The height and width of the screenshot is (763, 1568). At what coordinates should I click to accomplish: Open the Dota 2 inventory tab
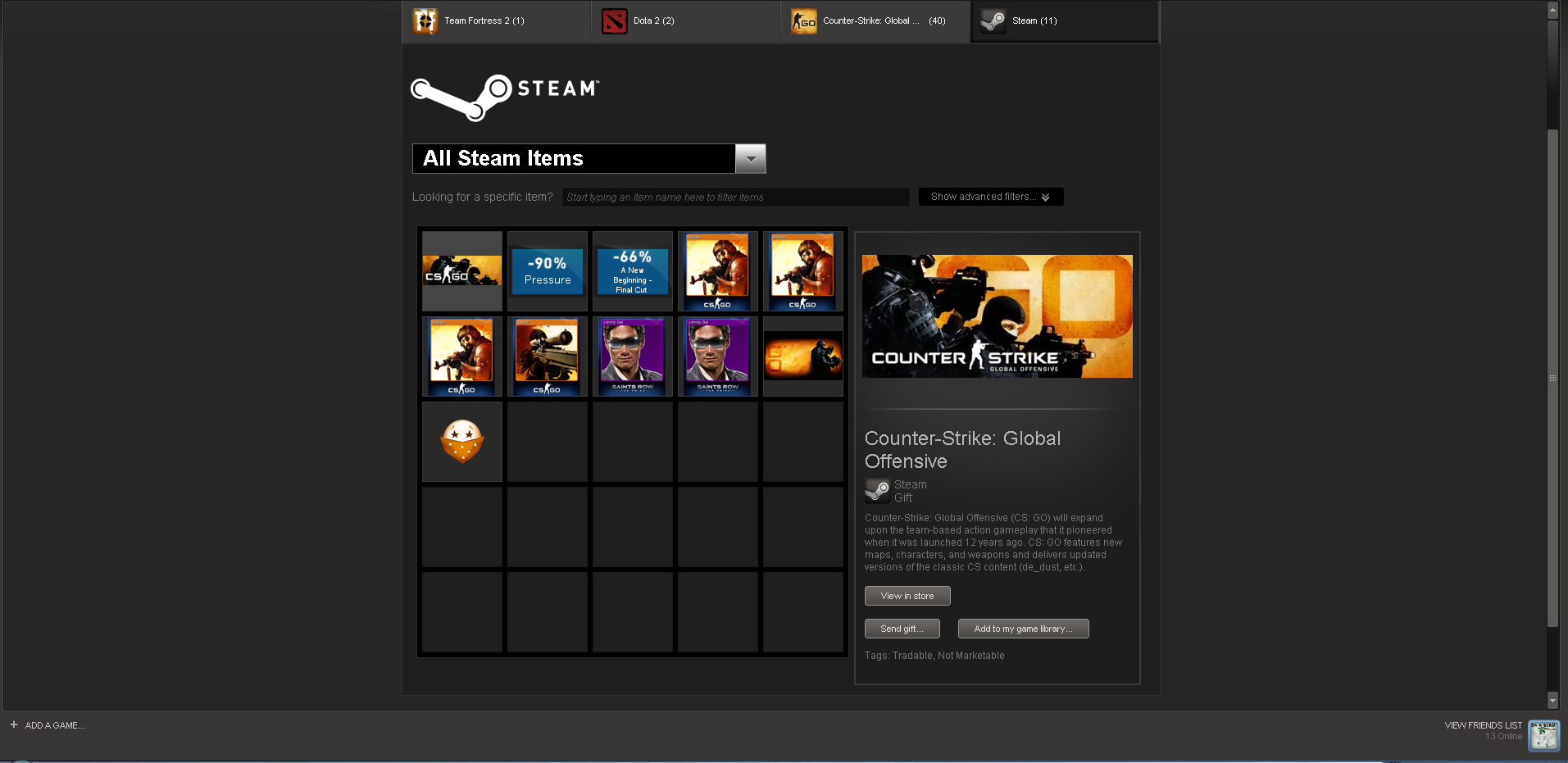click(x=685, y=21)
